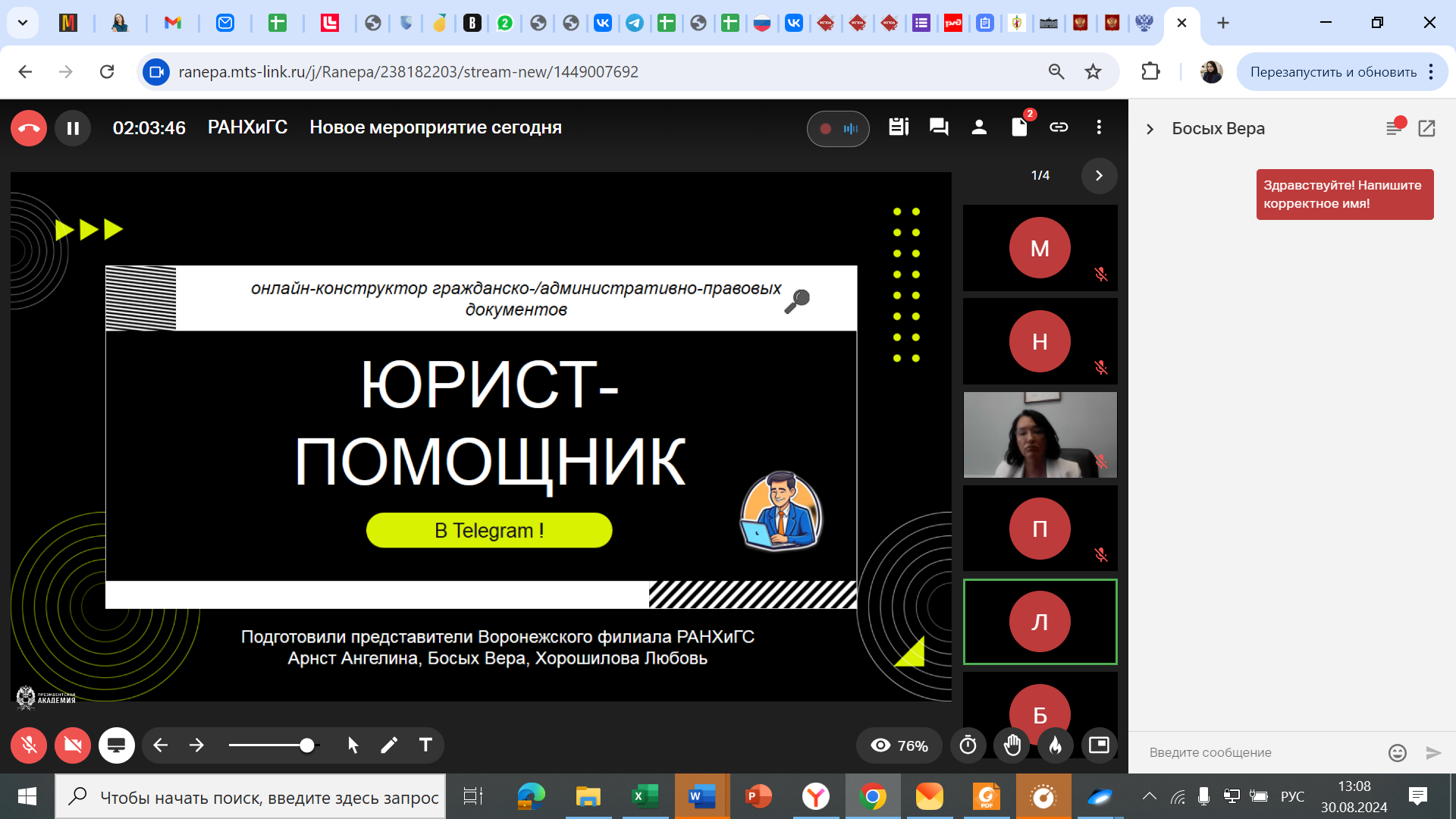Screen dimensions: 1456x819
Task: Open meeting more options three dots
Action: pyautogui.click(x=1099, y=127)
